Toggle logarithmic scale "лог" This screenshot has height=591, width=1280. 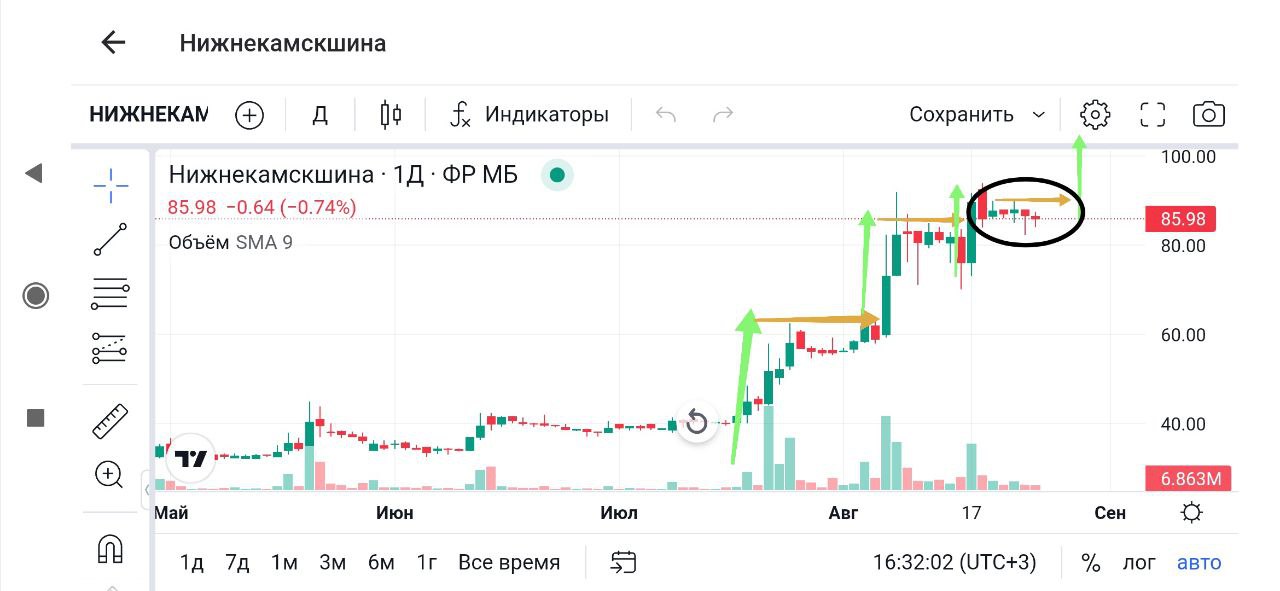click(x=1139, y=563)
